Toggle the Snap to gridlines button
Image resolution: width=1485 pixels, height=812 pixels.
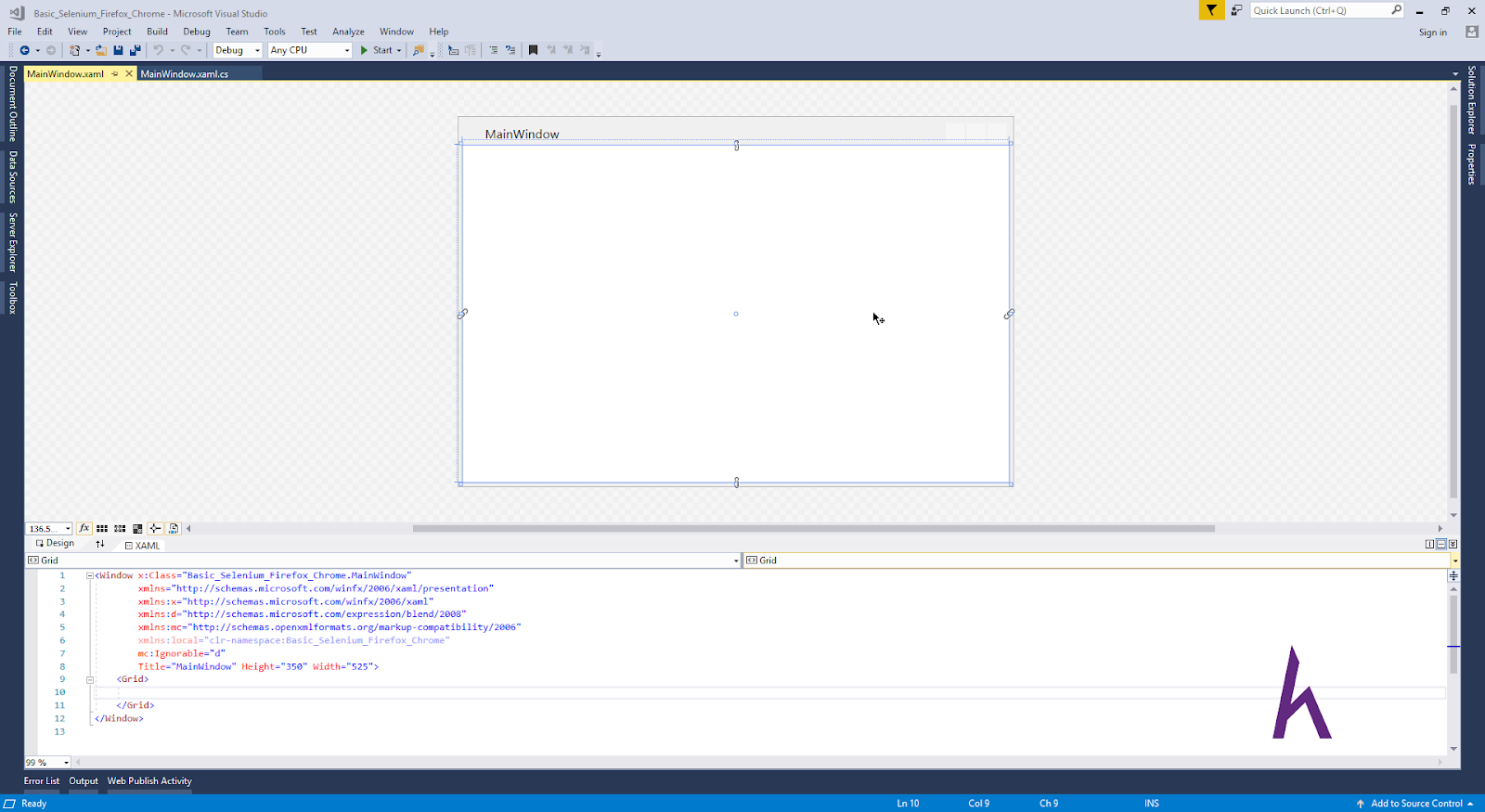point(120,528)
